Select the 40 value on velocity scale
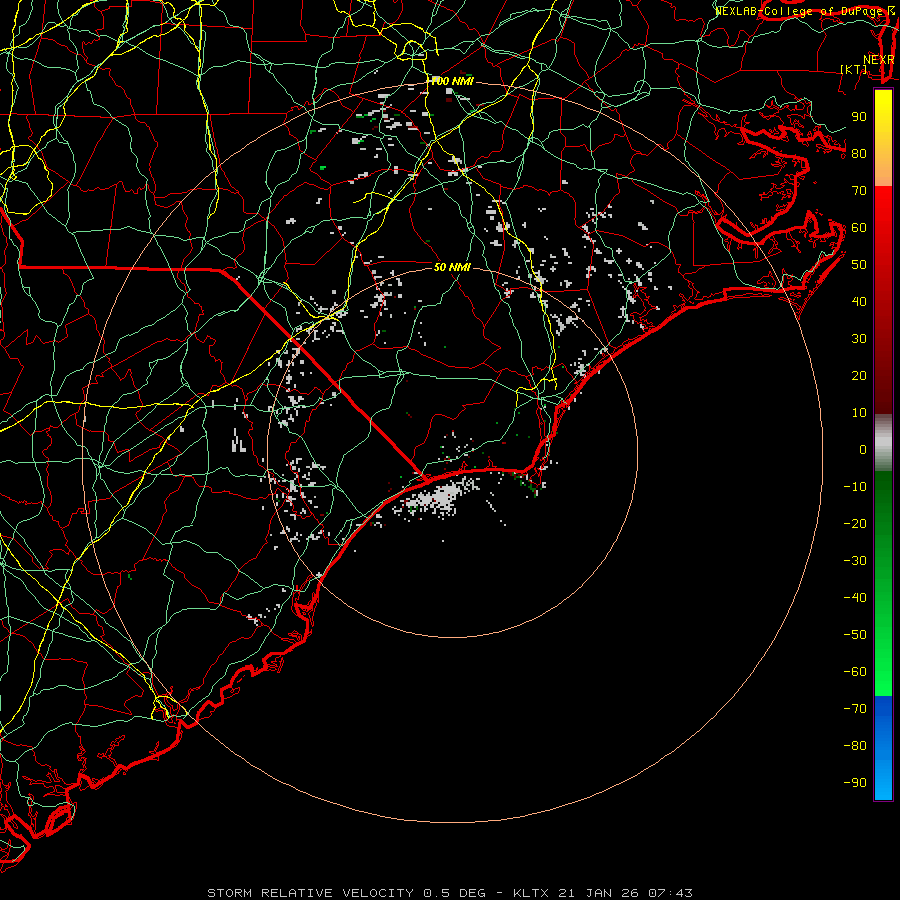 pos(859,302)
